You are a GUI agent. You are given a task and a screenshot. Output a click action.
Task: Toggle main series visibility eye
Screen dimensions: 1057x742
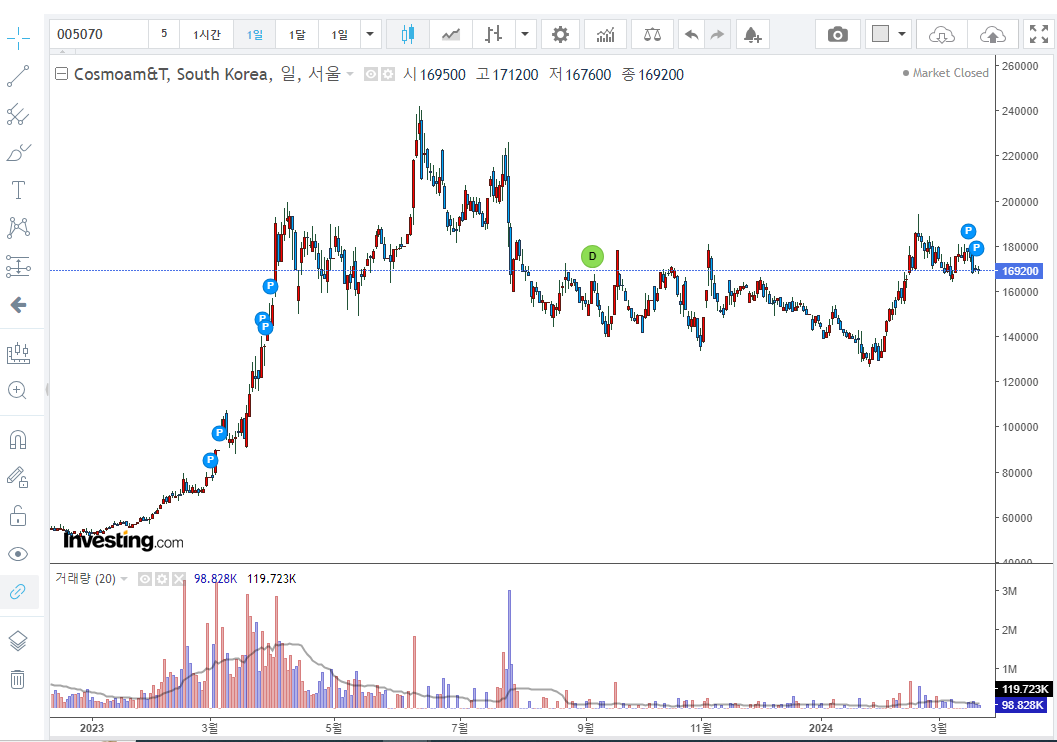371,74
